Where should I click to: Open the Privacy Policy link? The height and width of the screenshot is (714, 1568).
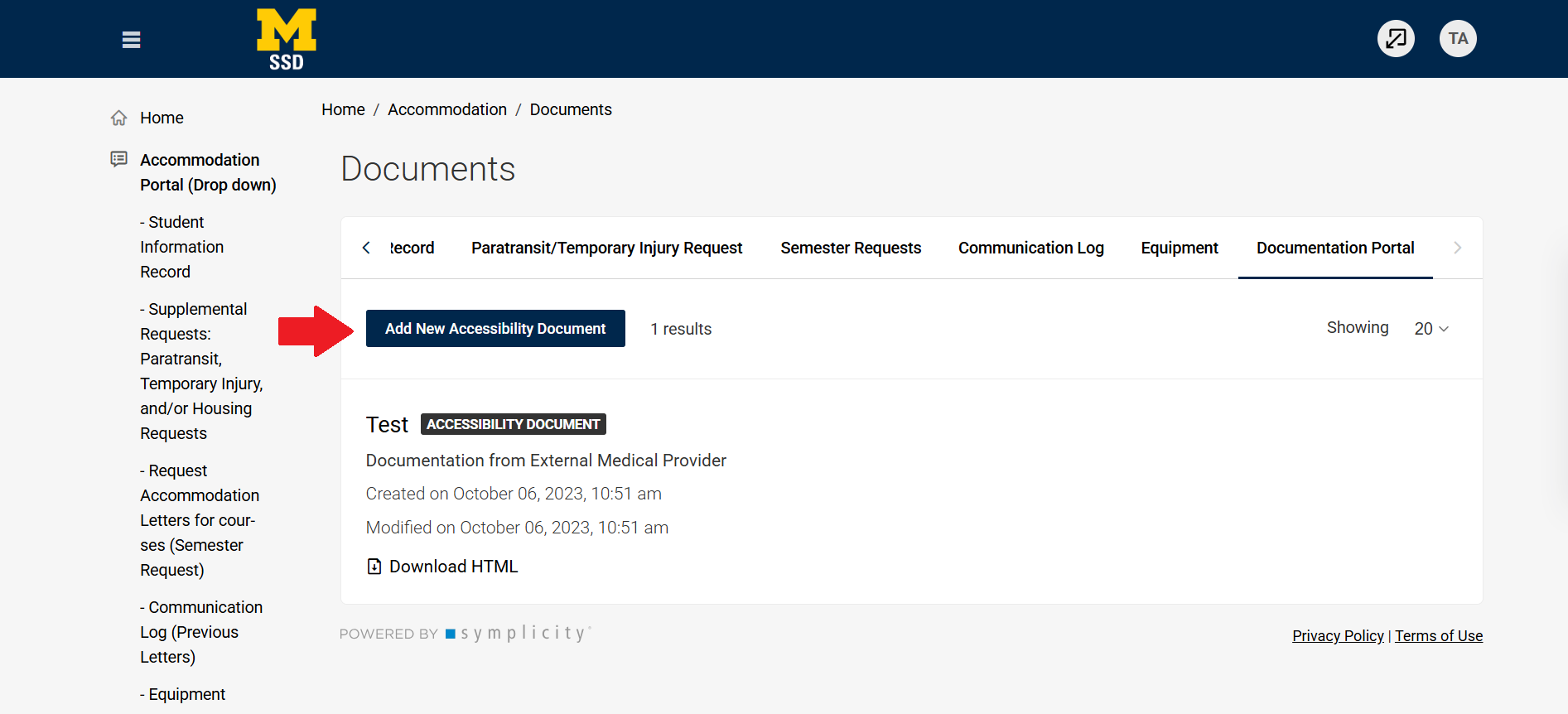click(x=1338, y=636)
